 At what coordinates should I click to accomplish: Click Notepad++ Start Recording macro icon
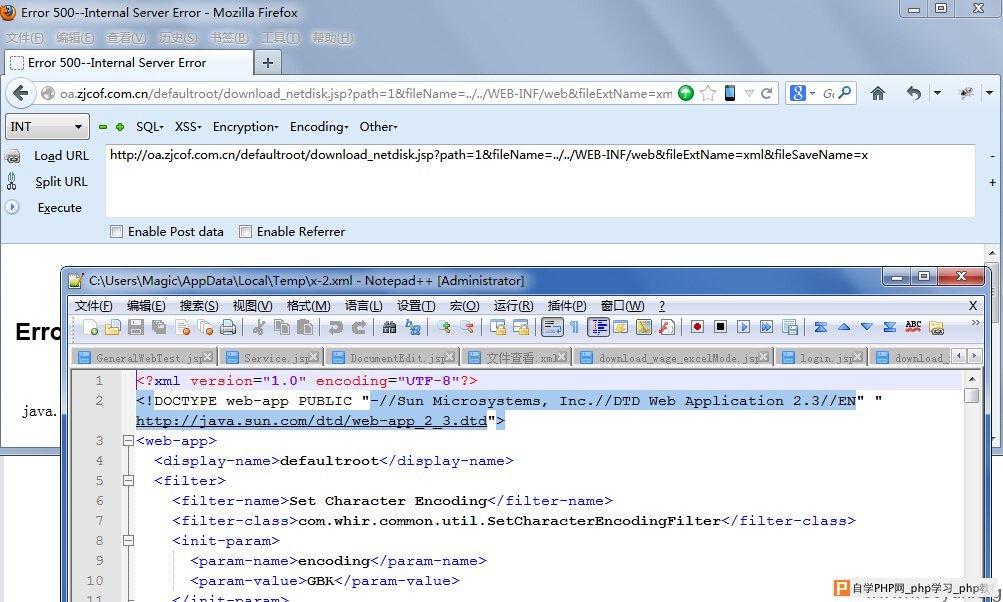[697, 328]
